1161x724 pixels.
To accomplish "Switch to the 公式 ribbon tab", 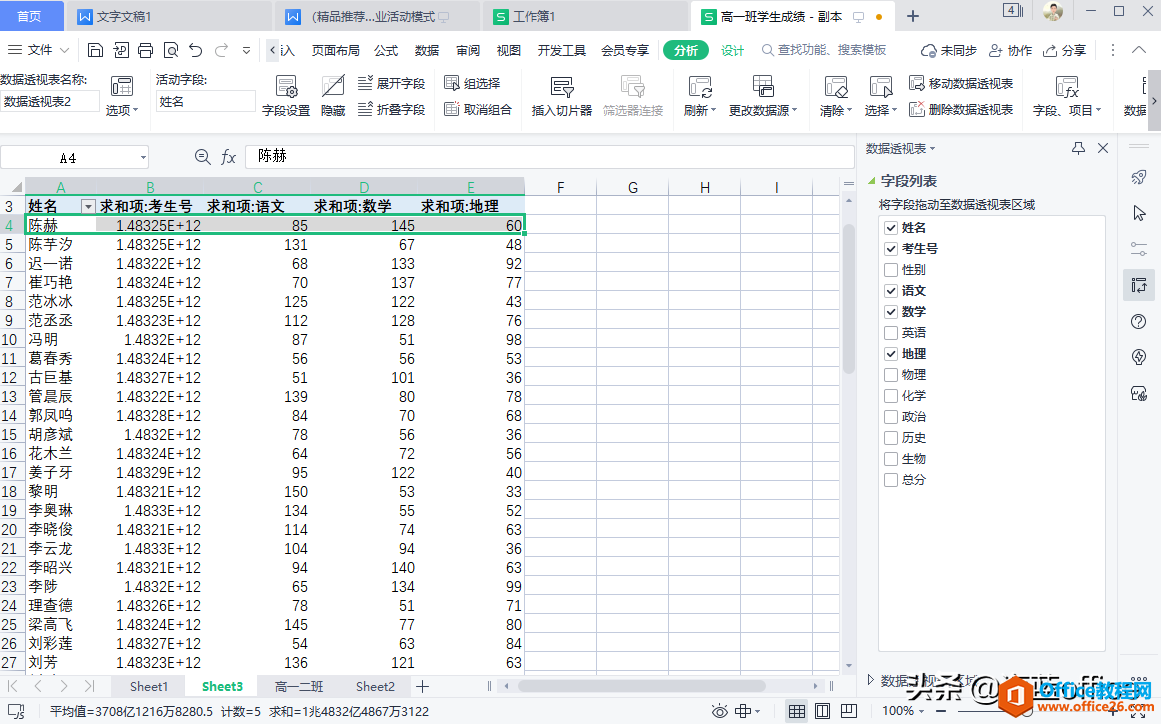I will 386,50.
